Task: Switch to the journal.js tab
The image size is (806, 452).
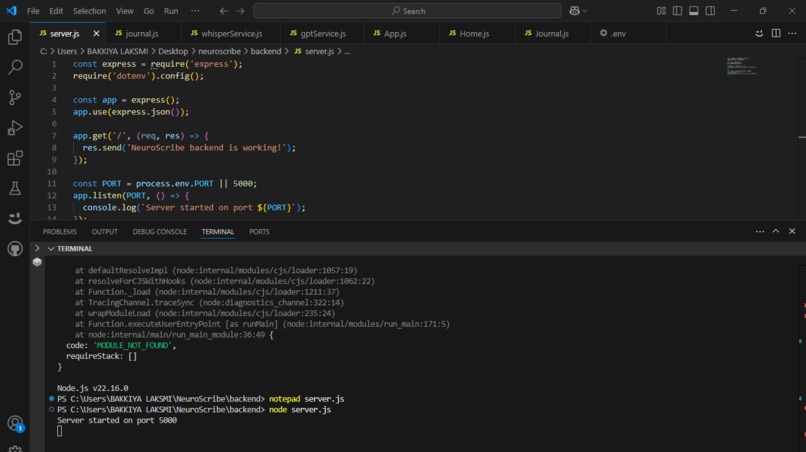Action: [143, 33]
